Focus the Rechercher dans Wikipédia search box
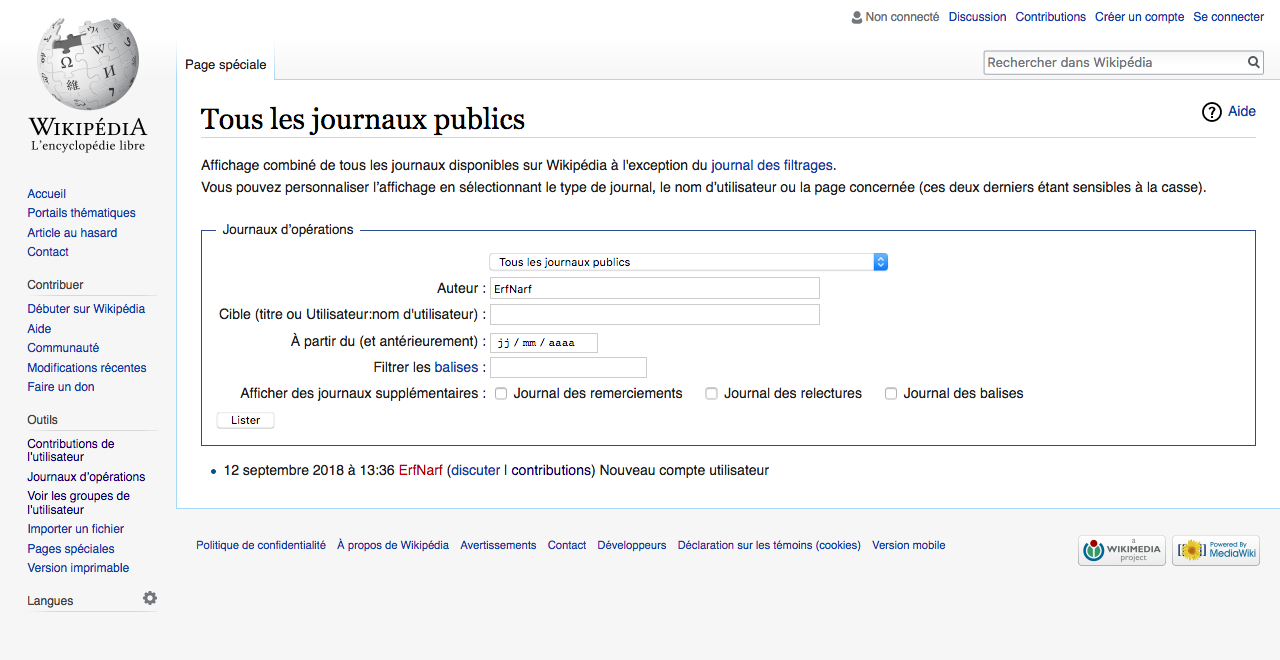The height and width of the screenshot is (660, 1280). coord(1115,62)
